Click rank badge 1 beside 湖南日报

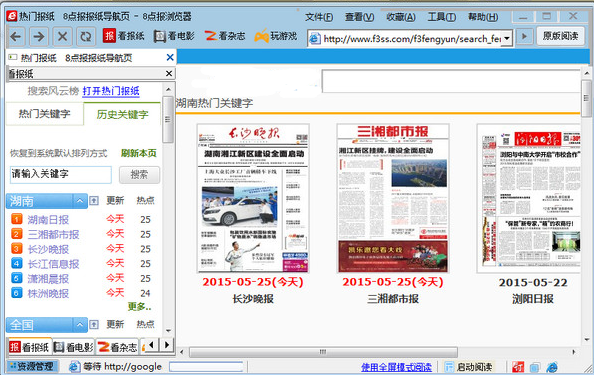point(17,219)
